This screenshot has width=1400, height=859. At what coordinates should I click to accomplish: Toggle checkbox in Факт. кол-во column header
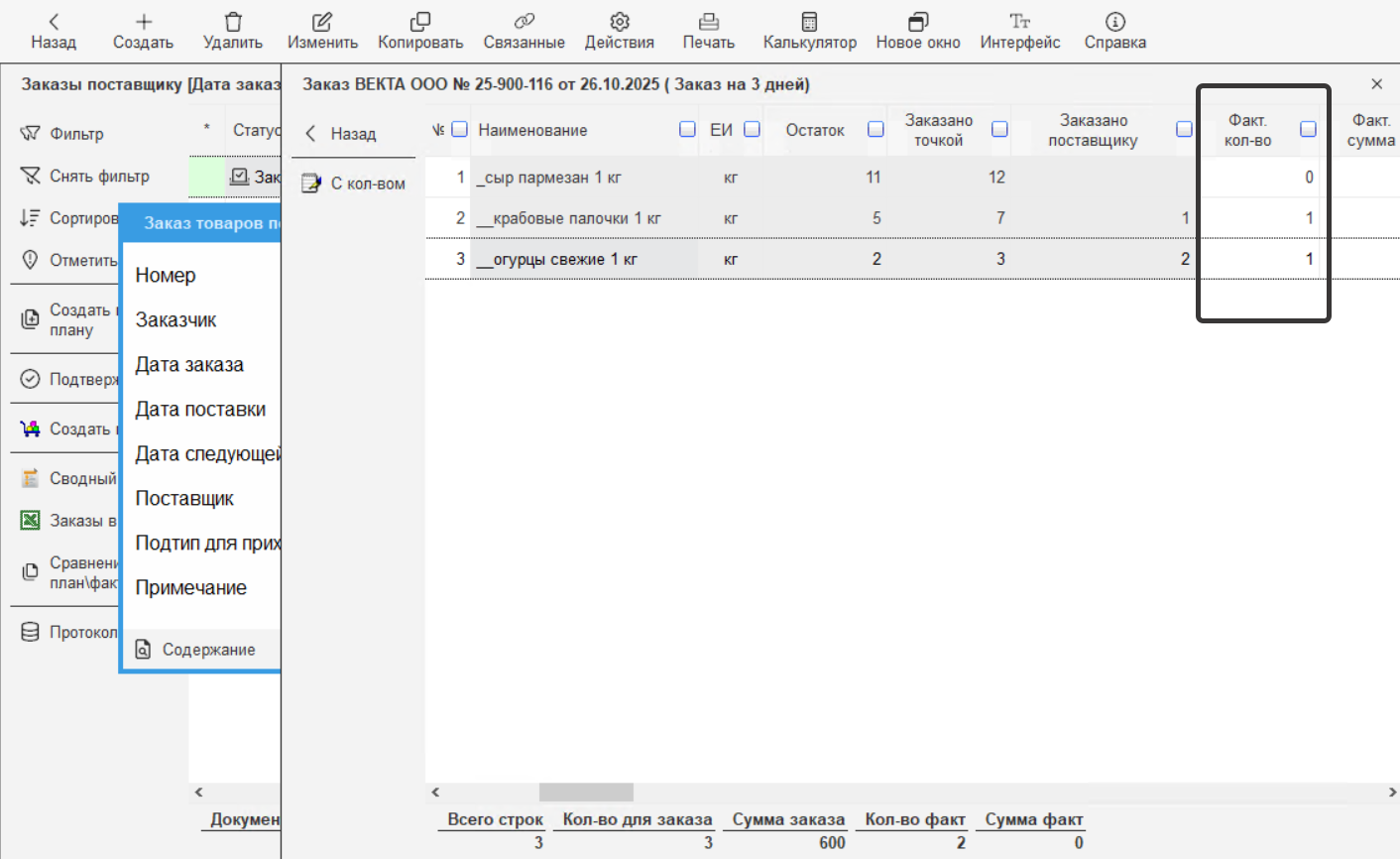pos(1308,129)
